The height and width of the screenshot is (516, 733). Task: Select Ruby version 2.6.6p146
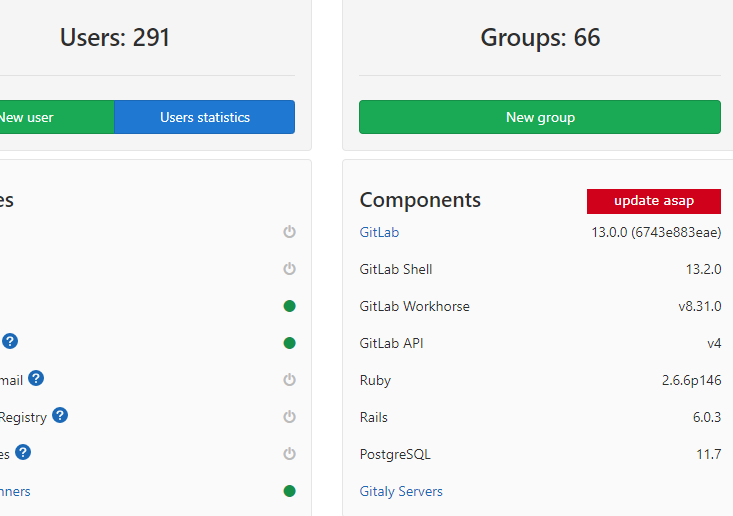691,380
